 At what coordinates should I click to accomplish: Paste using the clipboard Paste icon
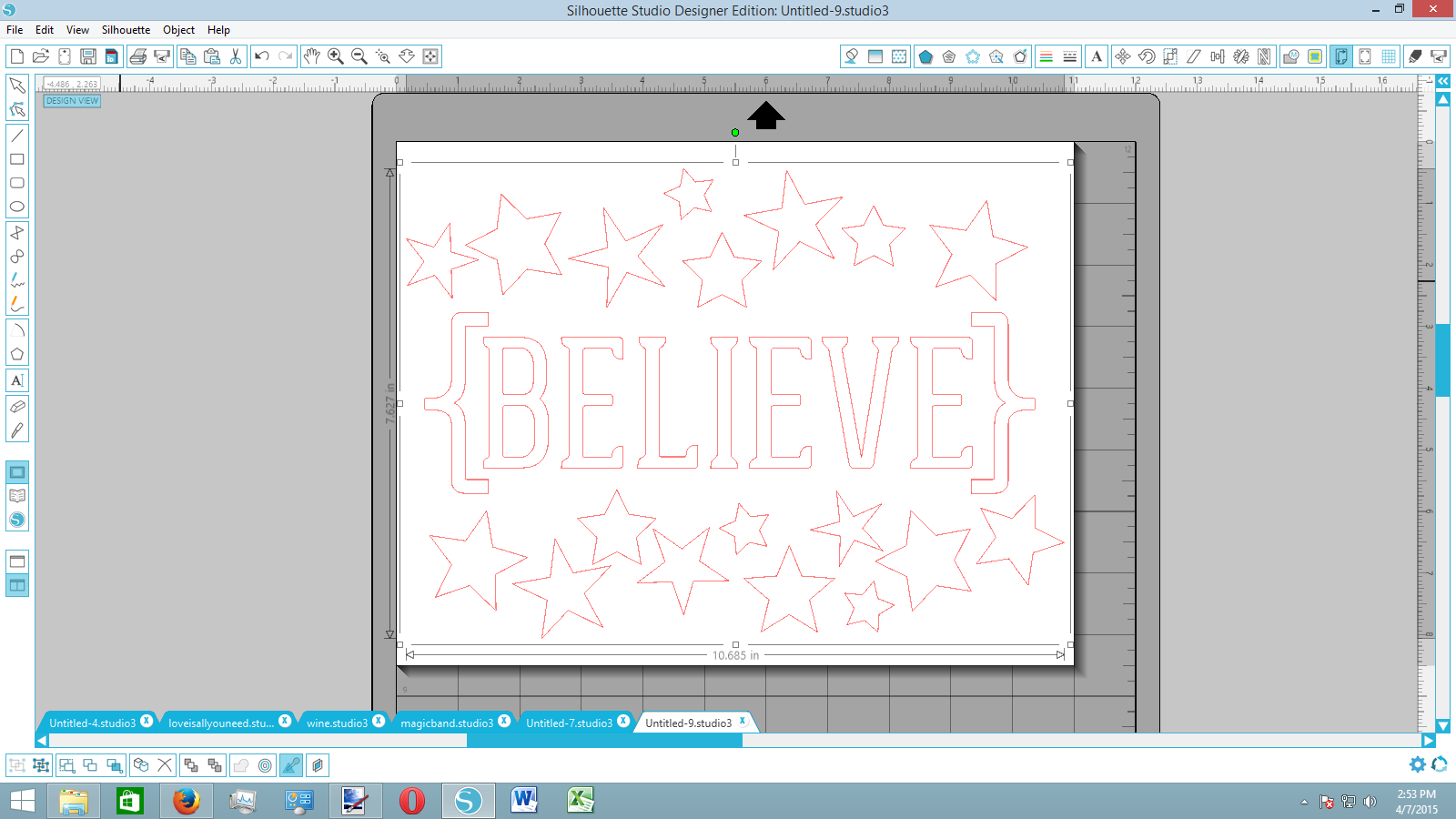pyautogui.click(x=212, y=56)
